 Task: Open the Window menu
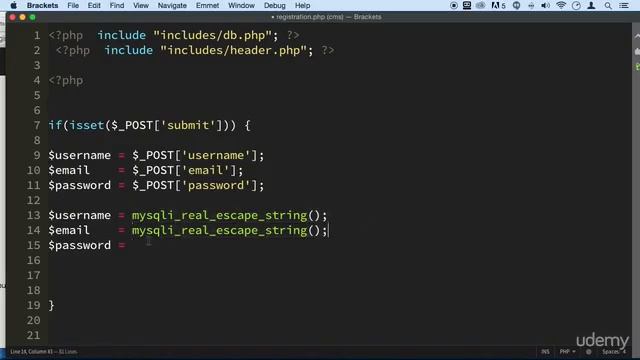[x=241, y=5]
